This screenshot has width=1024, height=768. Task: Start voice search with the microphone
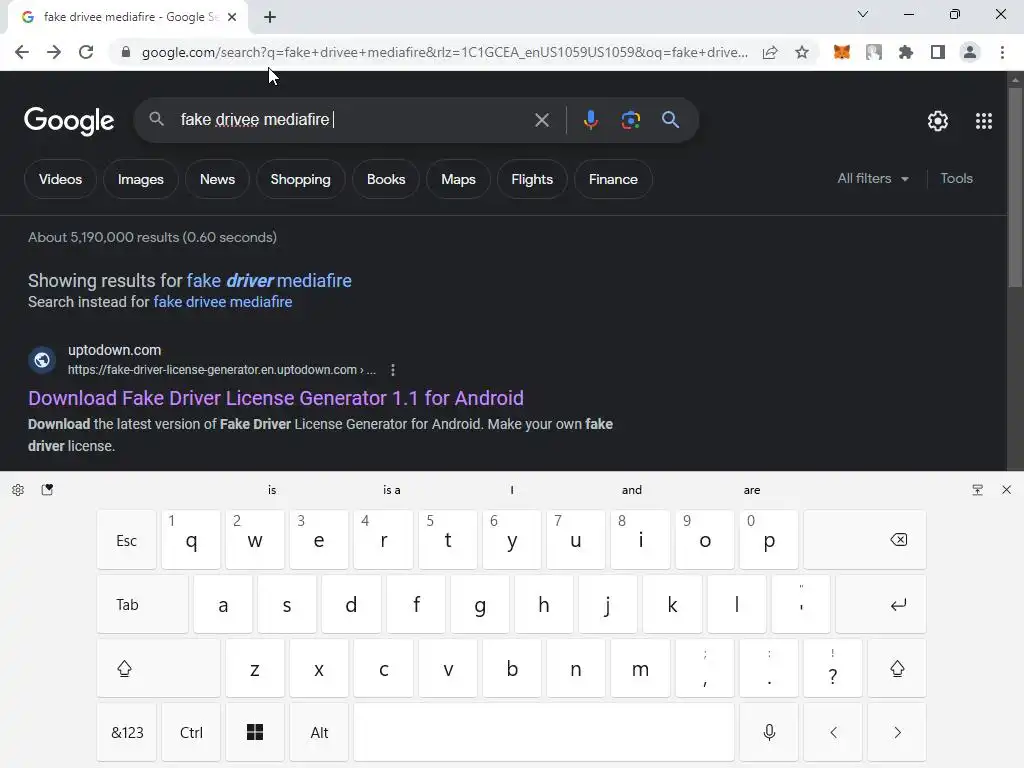pos(590,120)
